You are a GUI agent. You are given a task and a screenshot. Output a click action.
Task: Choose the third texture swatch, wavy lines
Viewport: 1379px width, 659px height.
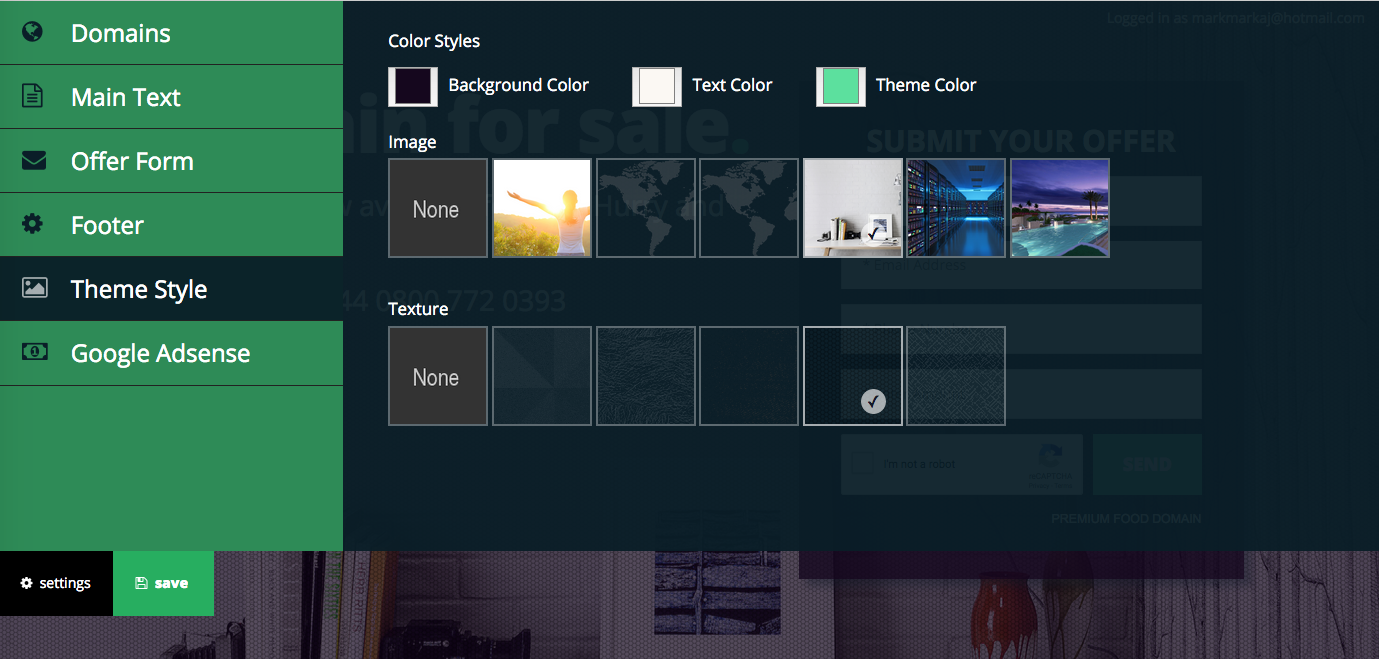tap(646, 376)
